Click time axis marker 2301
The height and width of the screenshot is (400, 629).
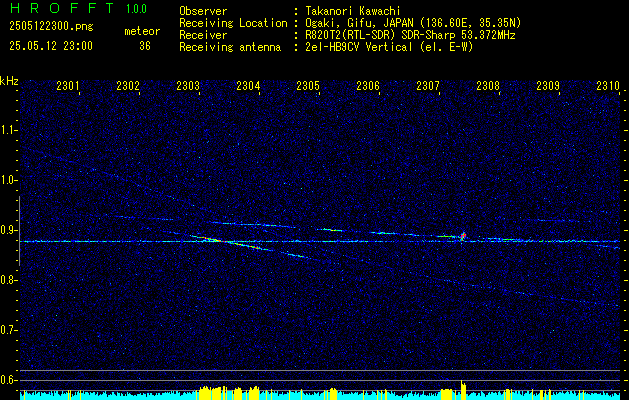pos(68,85)
